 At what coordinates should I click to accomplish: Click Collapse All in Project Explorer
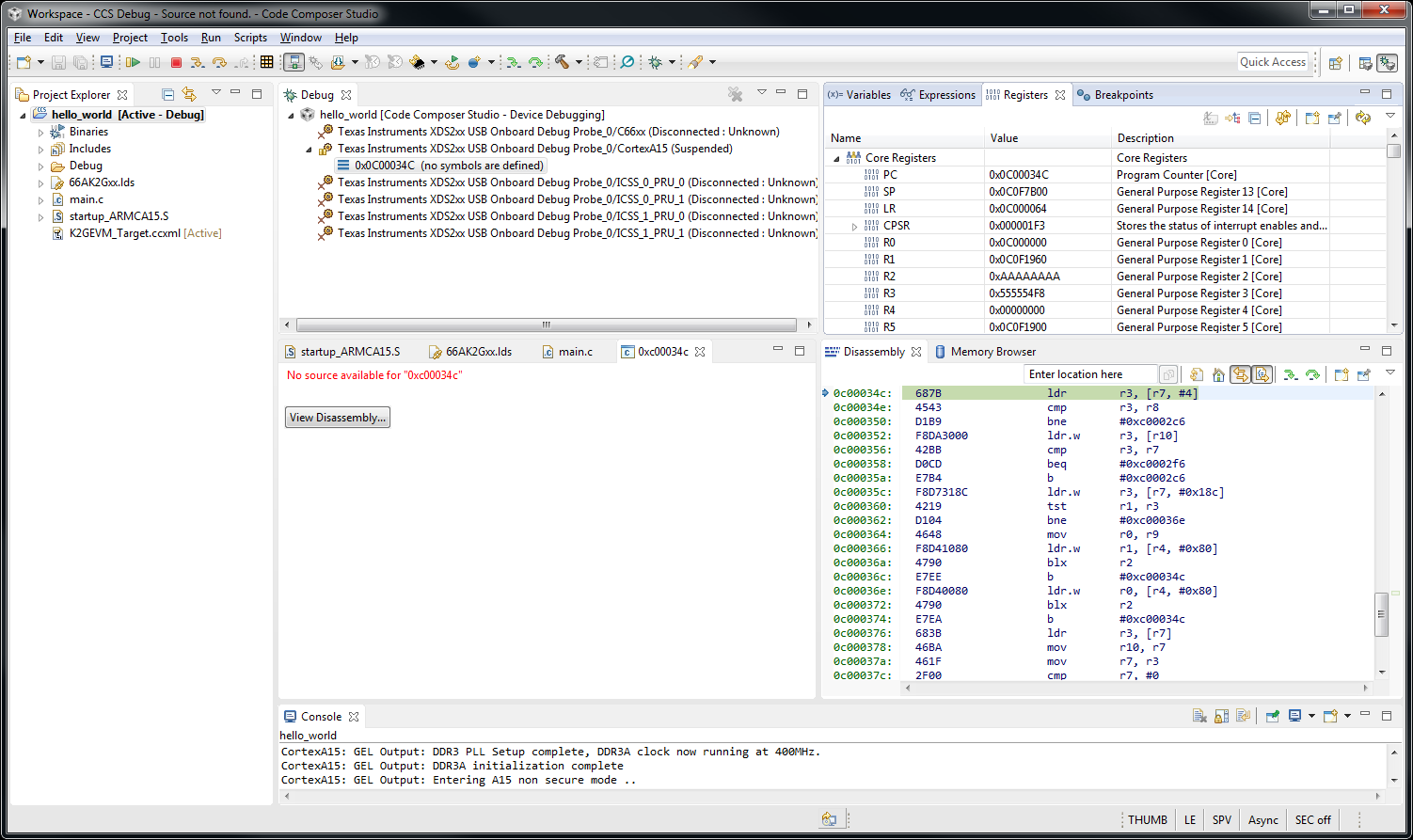click(x=168, y=94)
